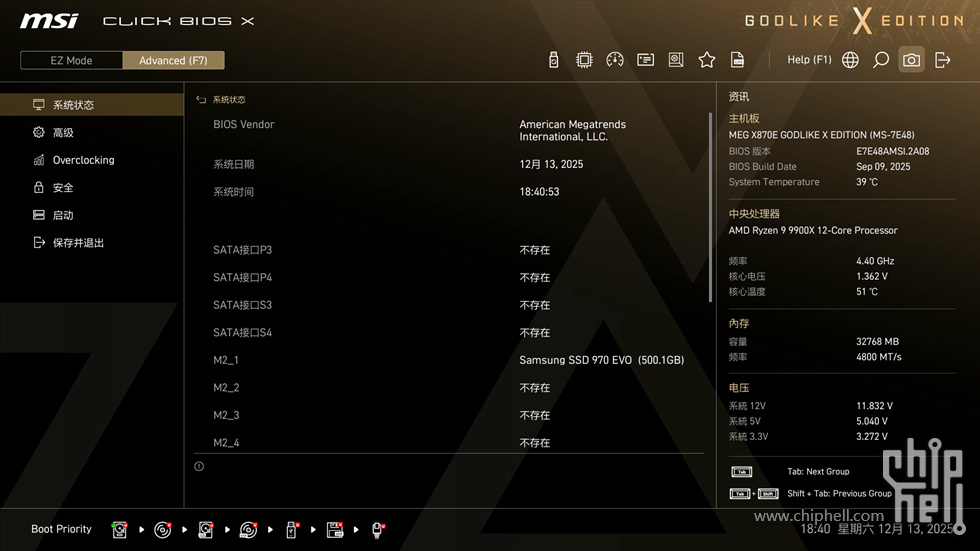
Task: Select 高级 in the left sidebar
Action: [x=63, y=132]
